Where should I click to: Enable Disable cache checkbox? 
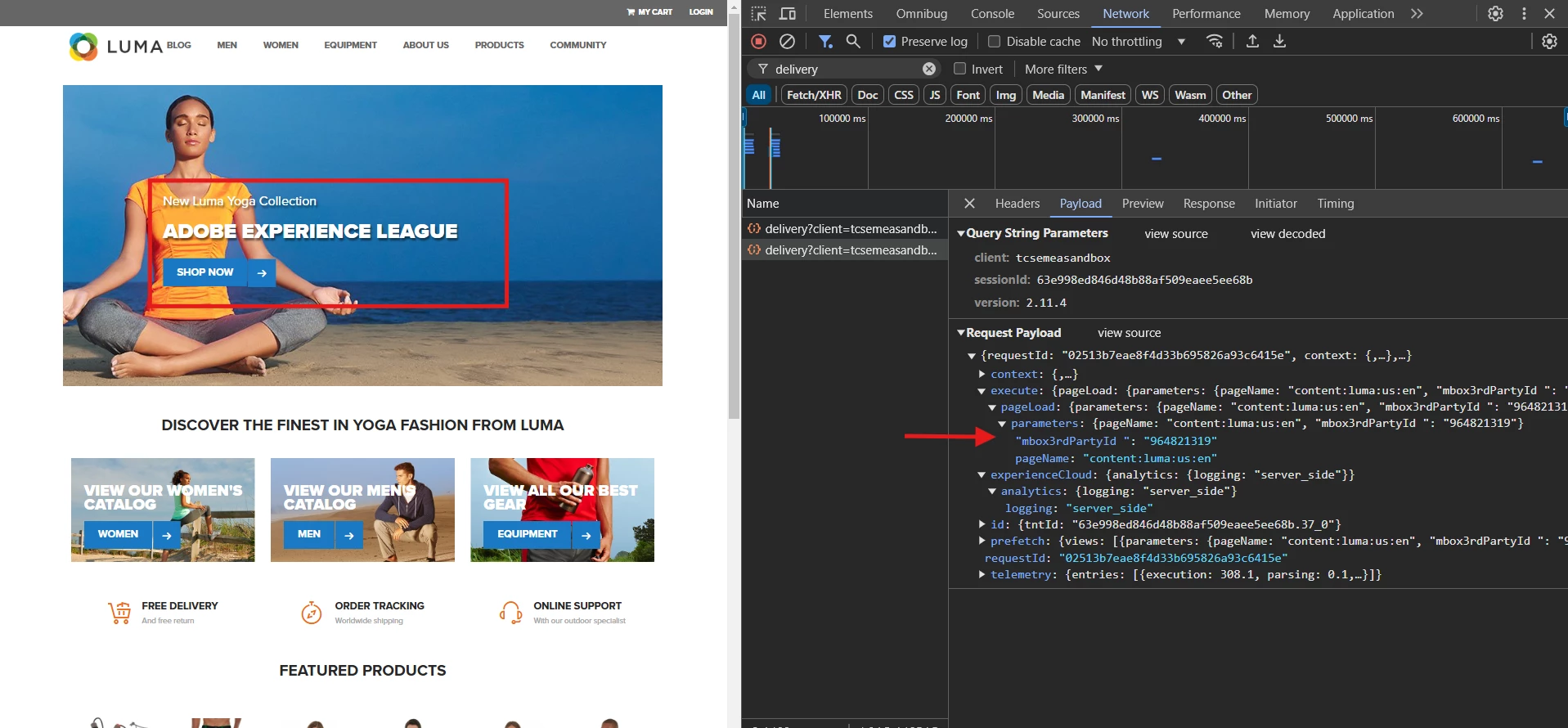(x=994, y=41)
